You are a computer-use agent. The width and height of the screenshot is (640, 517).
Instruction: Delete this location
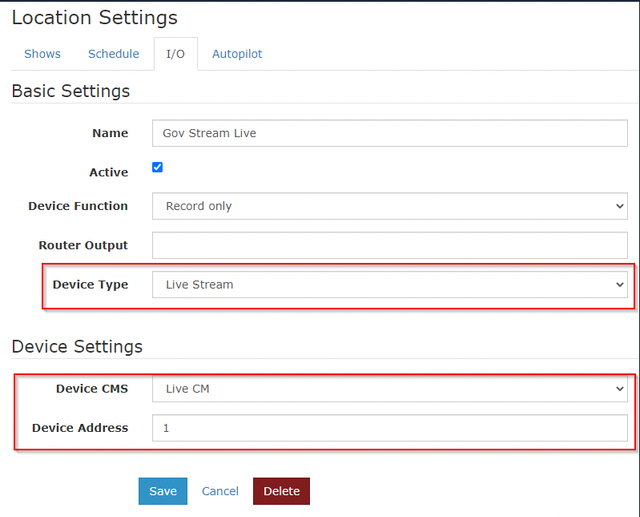281,491
